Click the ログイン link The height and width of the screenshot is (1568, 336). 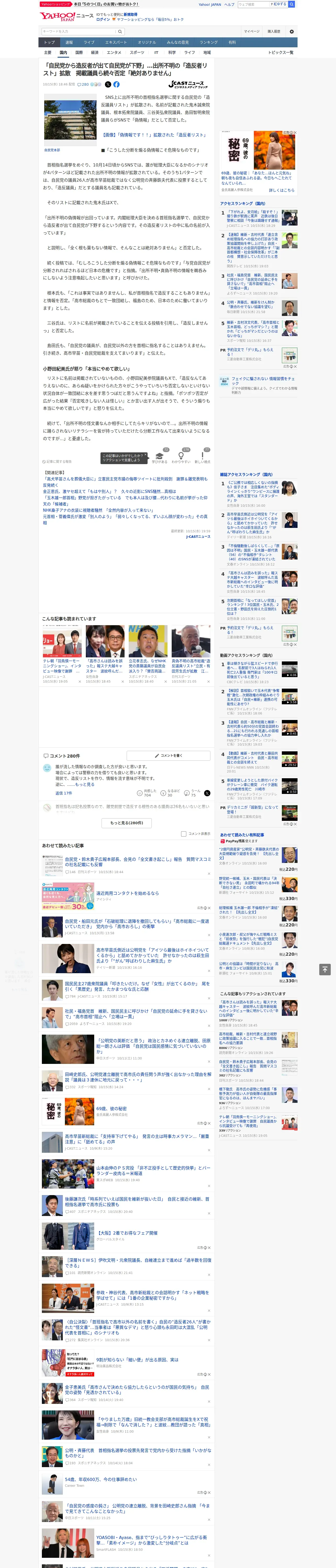(x=103, y=20)
